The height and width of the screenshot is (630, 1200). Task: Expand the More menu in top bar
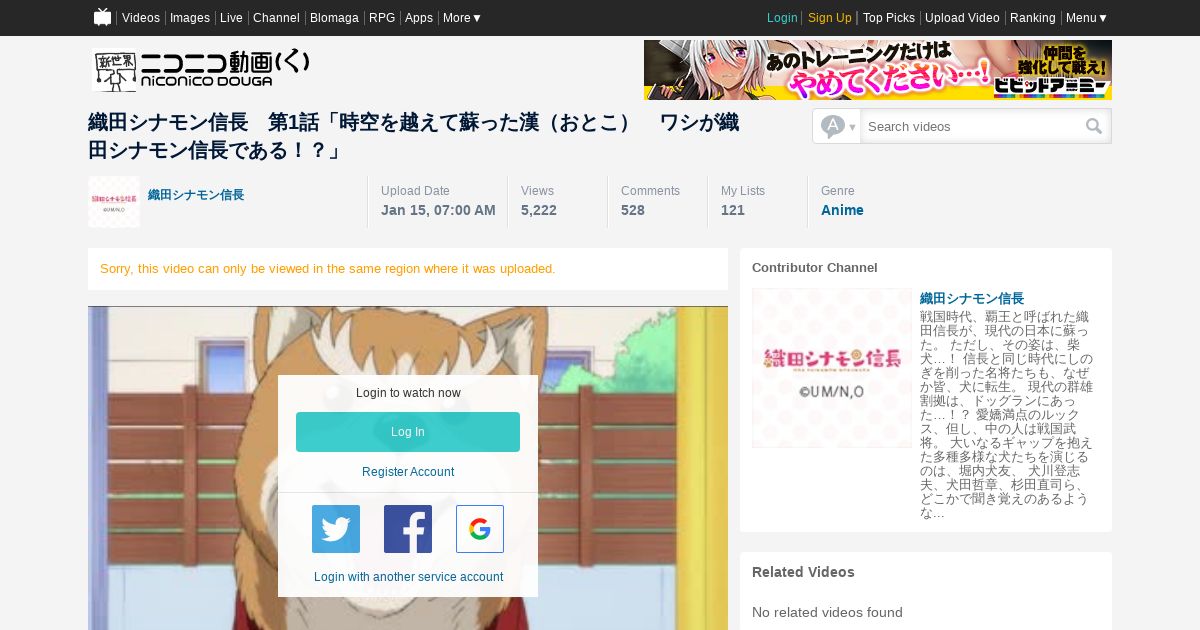pyautogui.click(x=462, y=18)
